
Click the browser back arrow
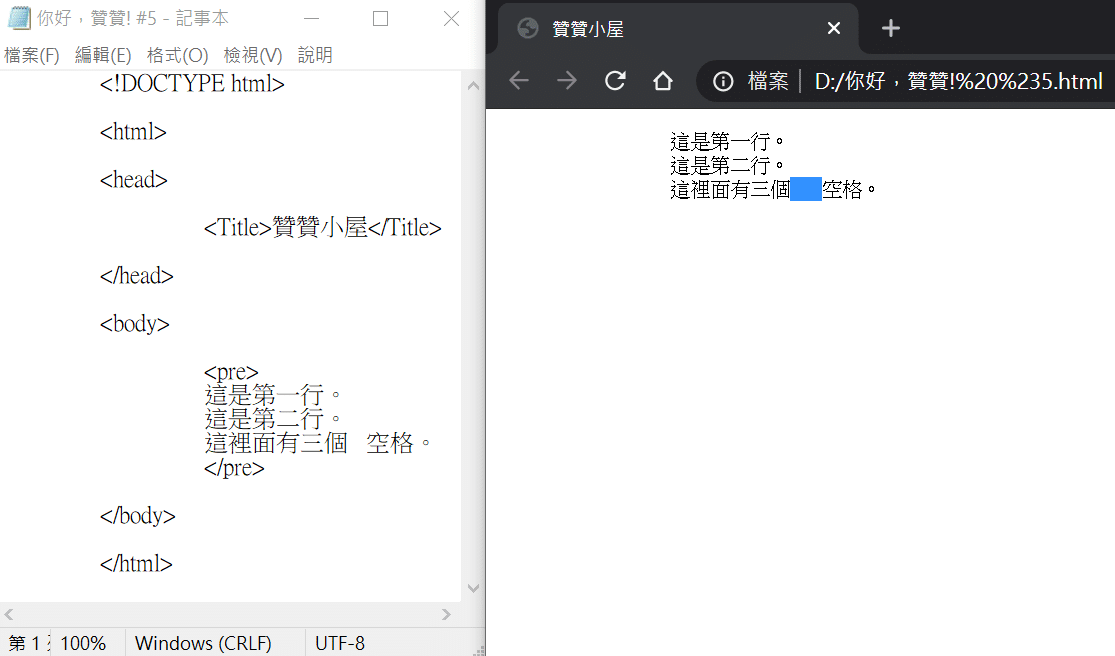tap(519, 81)
